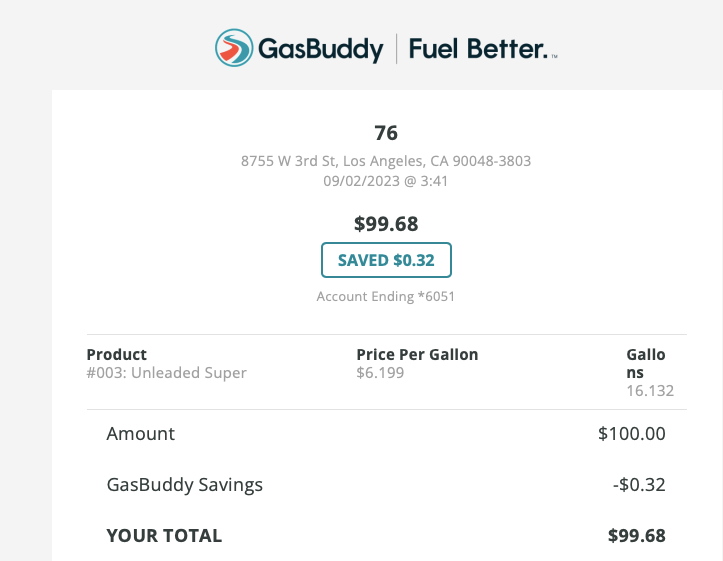Screen dimensions: 723x561
Task: Click the Fuel Better tagline
Action: coord(483,49)
